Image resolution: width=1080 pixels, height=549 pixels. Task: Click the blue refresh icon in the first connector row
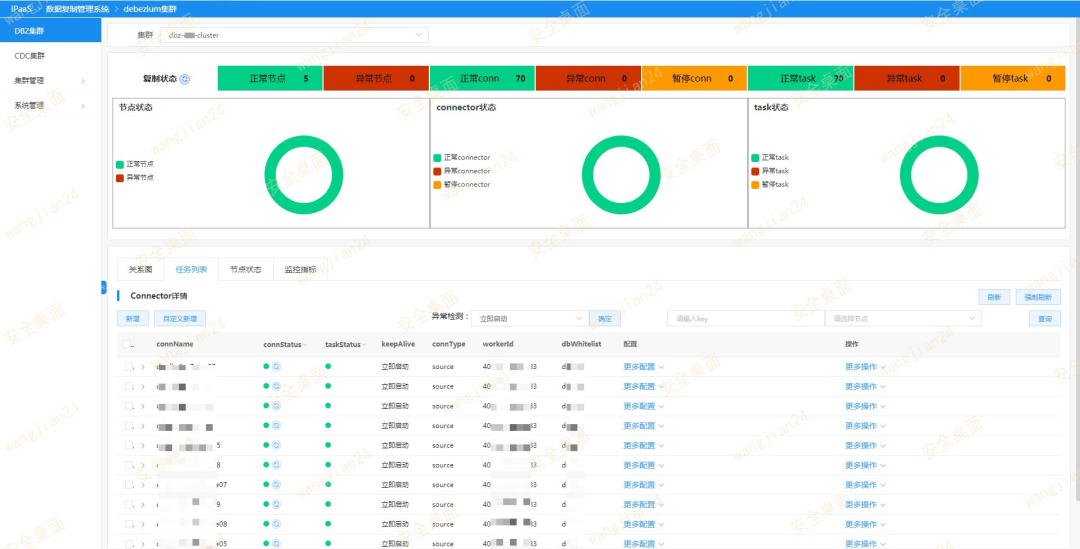coord(276,366)
